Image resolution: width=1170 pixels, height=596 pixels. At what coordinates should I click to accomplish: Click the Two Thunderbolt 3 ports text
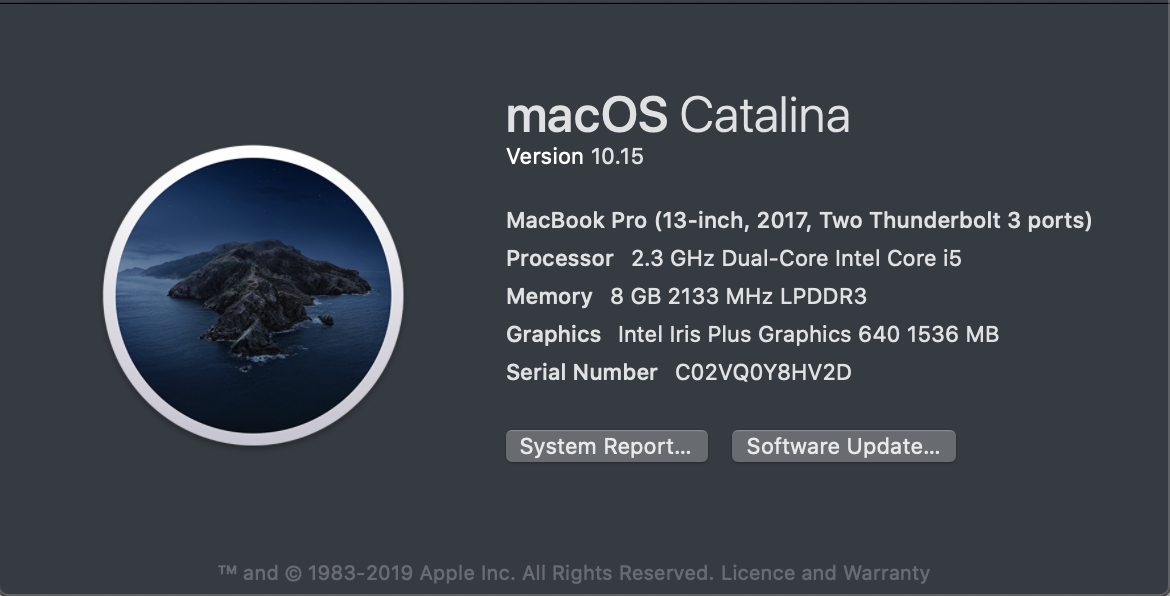980,220
